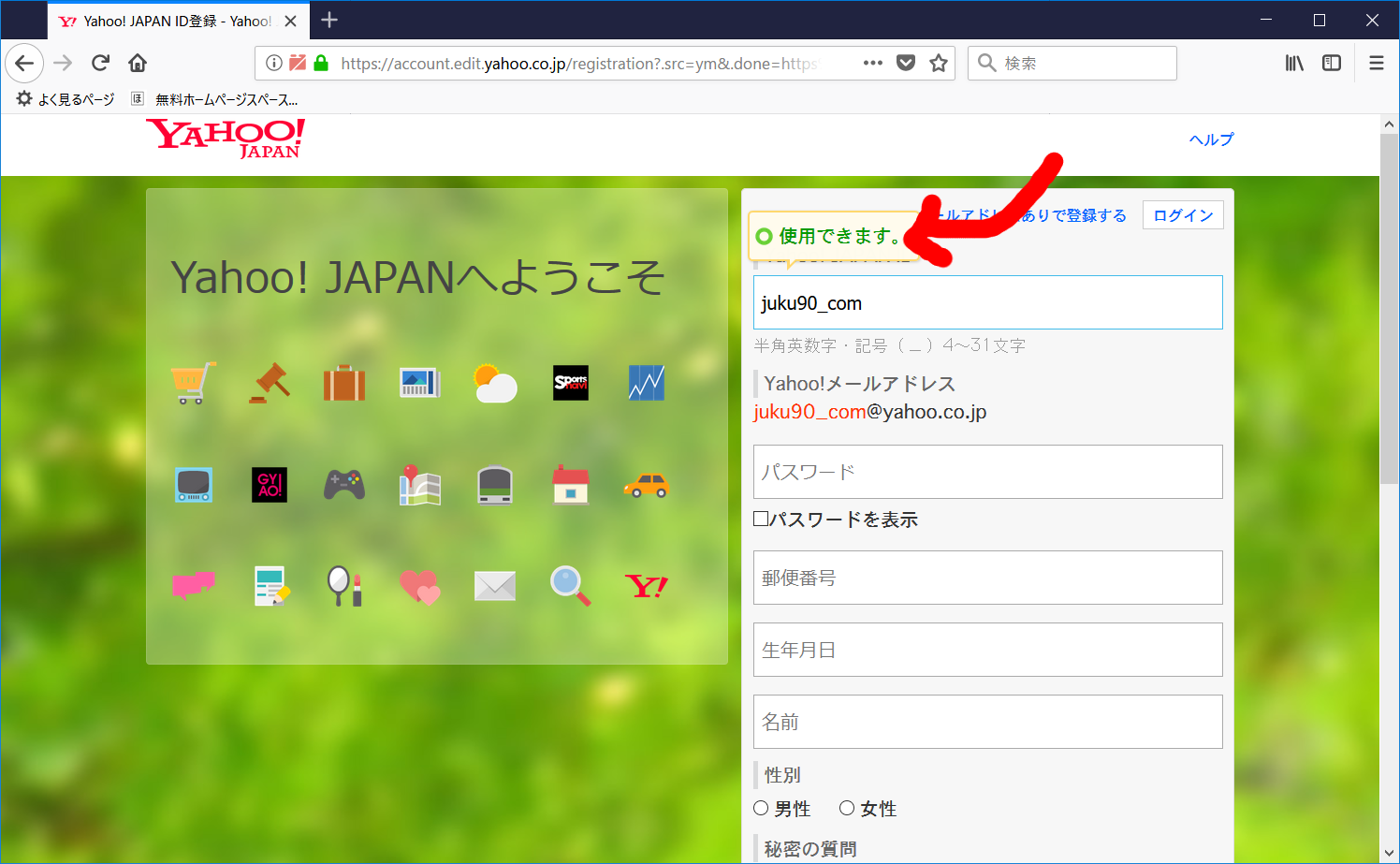This screenshot has width=1400, height=864.
Task: Open a new browser tab
Action: [329, 20]
